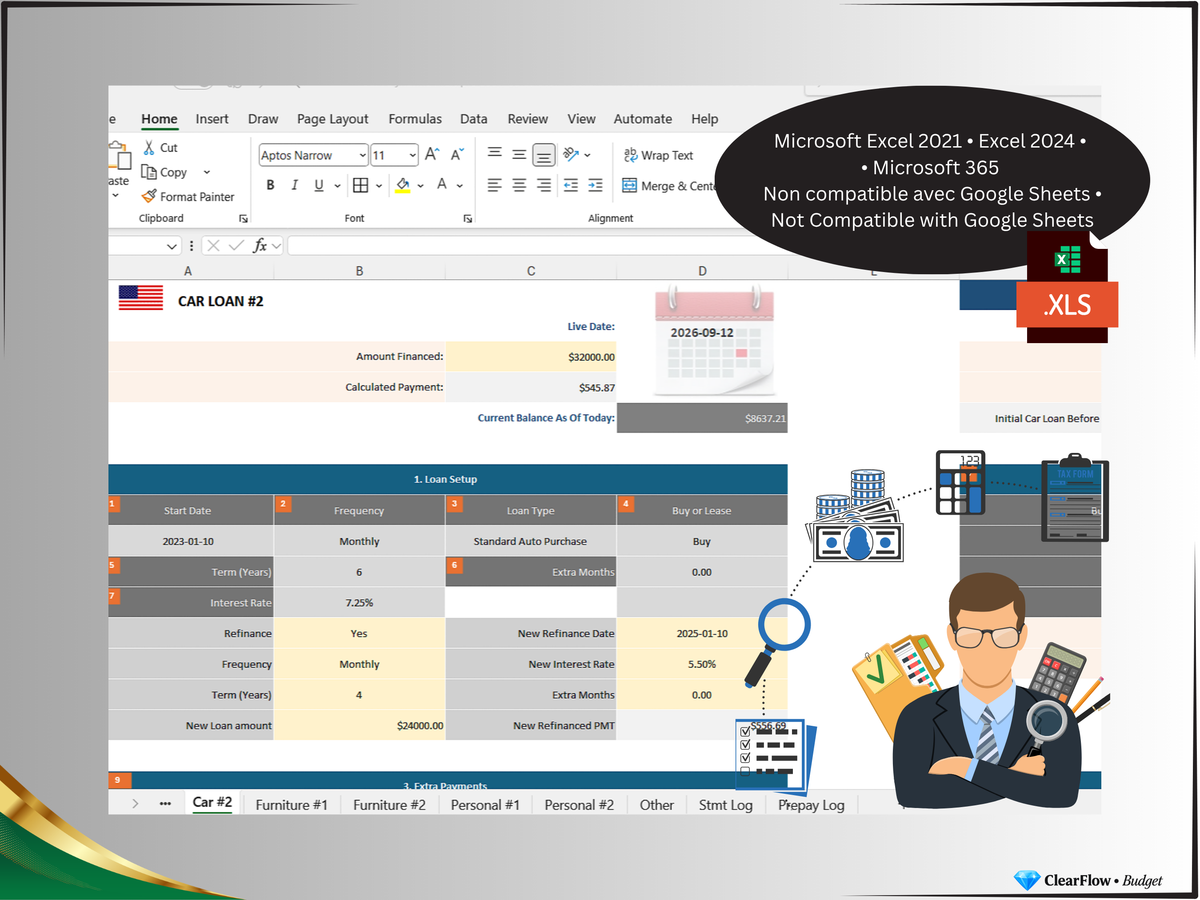Open the font size 11 dropdown
This screenshot has height=900, width=1200.
coord(412,155)
